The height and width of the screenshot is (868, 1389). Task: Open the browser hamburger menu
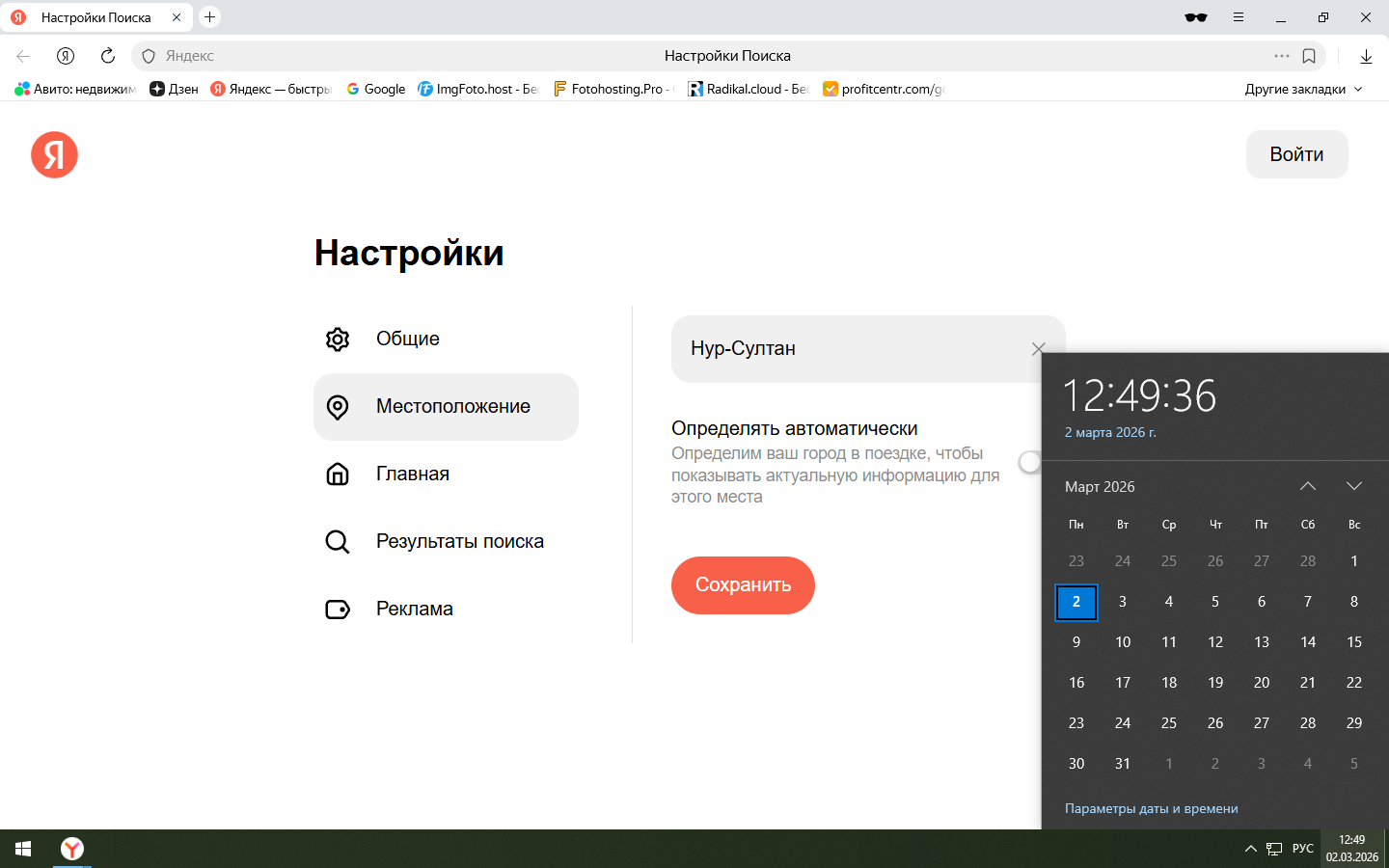coord(1239,17)
